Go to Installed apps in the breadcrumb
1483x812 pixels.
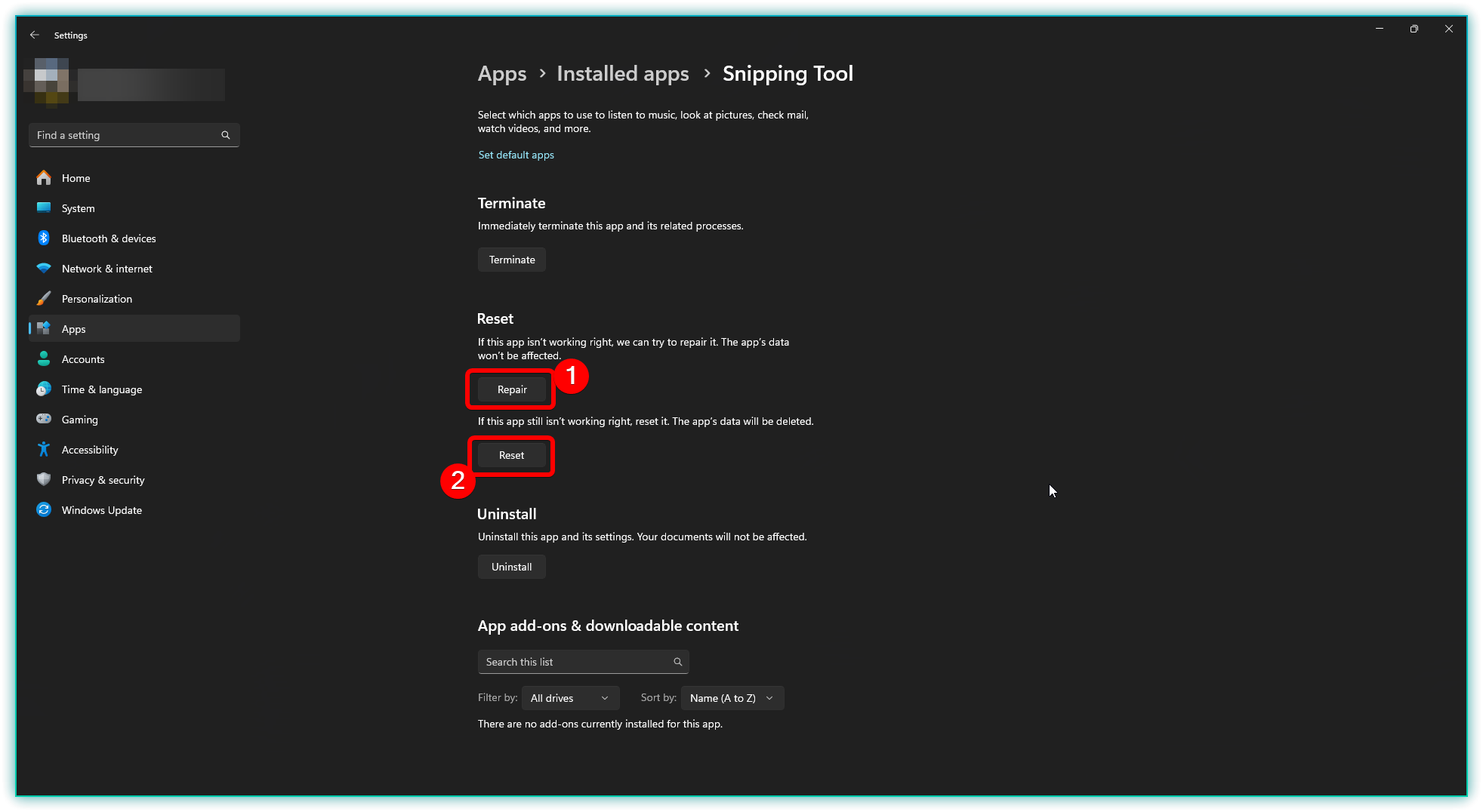pyautogui.click(x=623, y=74)
